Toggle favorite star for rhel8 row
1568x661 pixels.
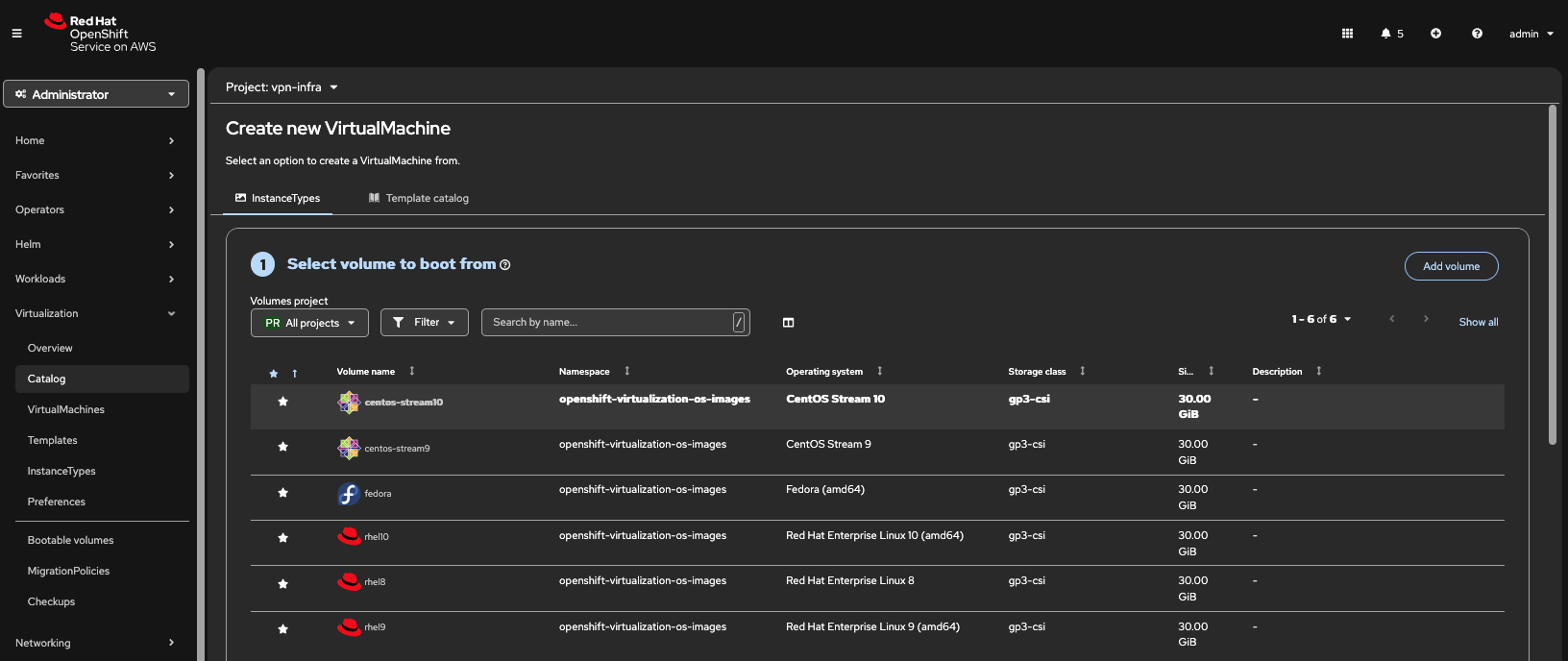pos(282,583)
